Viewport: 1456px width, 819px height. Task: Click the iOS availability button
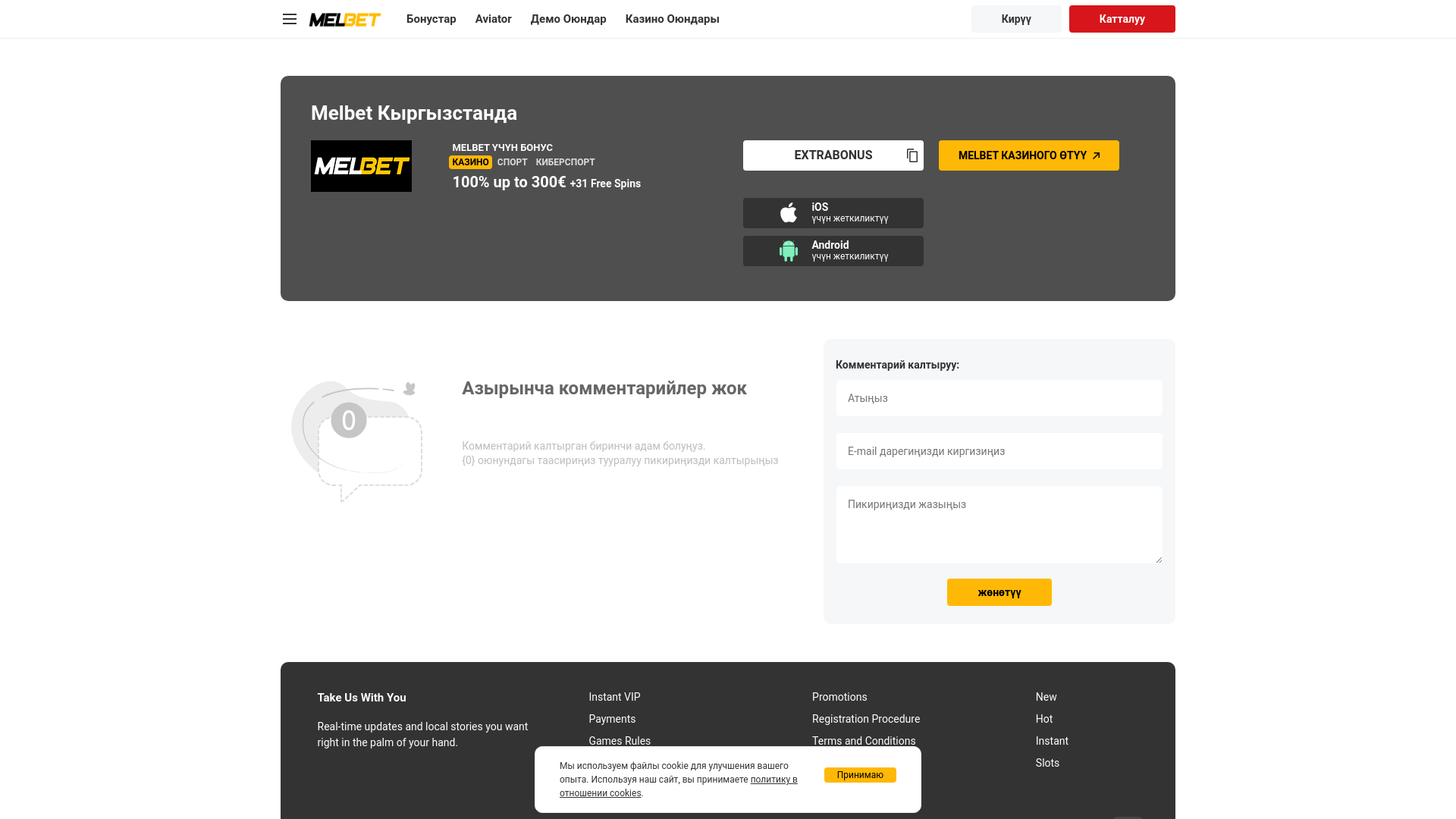point(833,213)
